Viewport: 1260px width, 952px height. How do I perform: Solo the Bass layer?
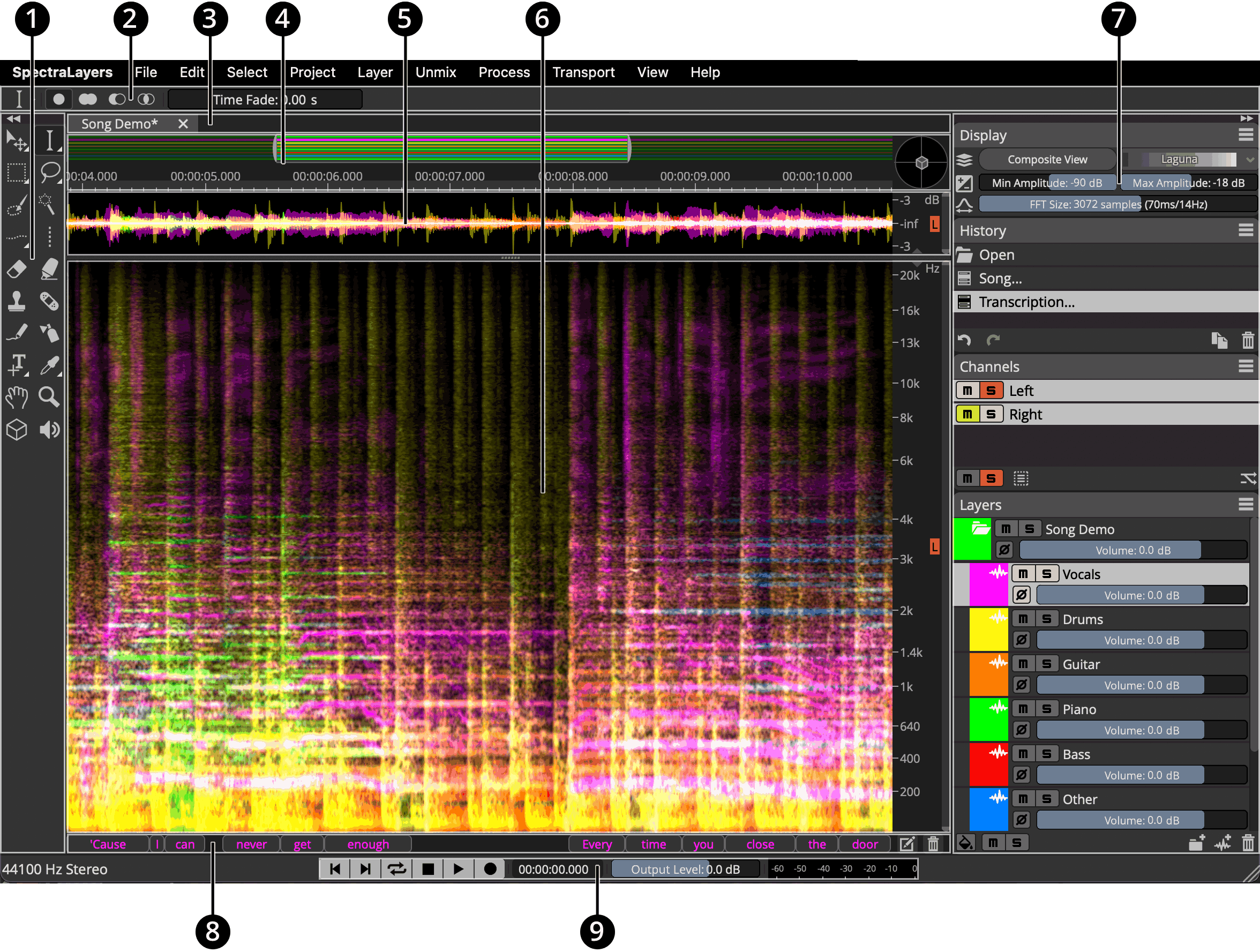1046,754
